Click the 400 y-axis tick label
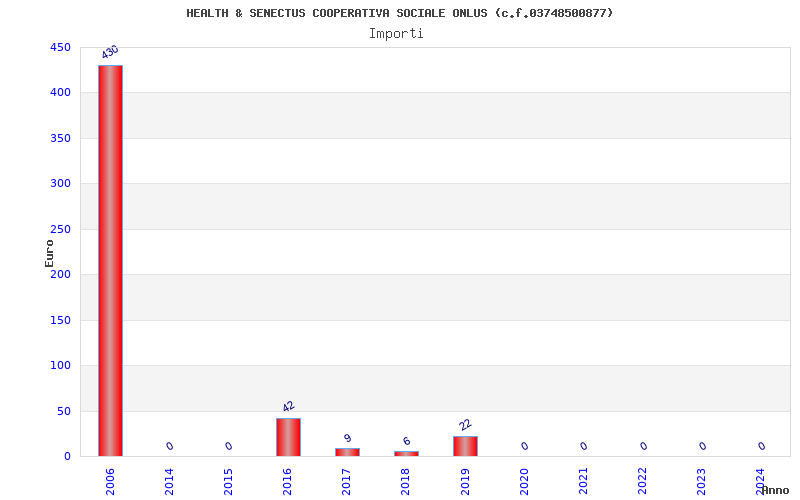The image size is (800, 500). [x=60, y=93]
